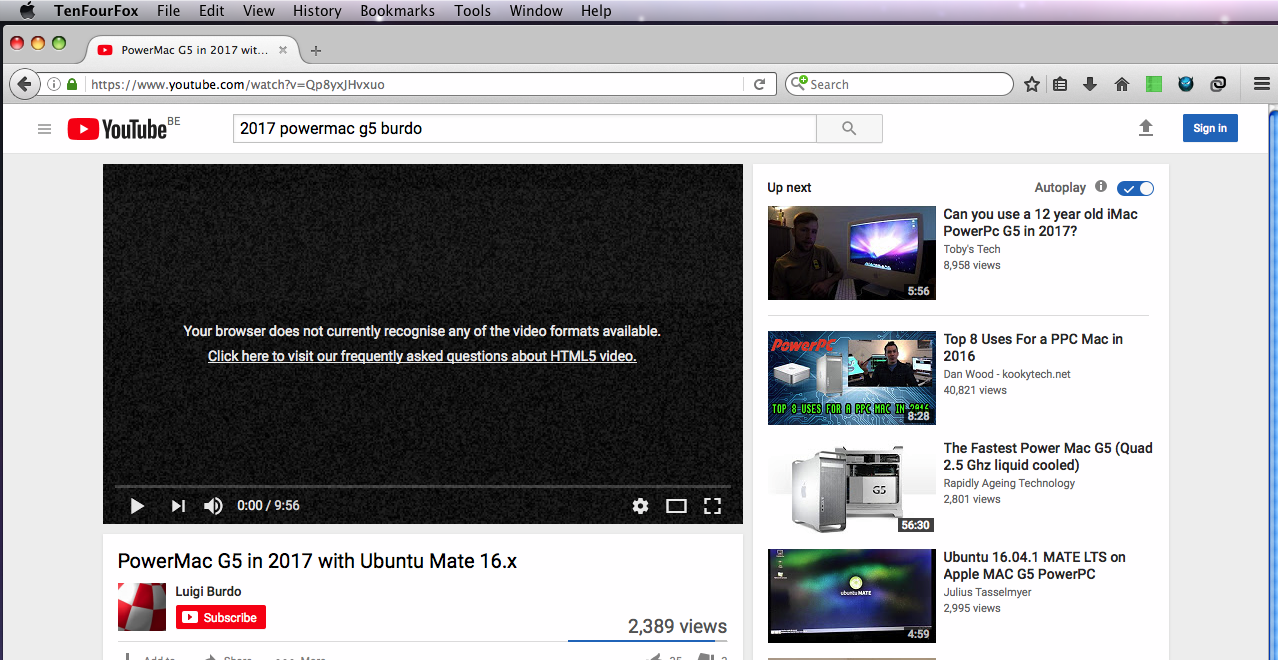Open the 12 year old iMac video thumbnail

pyautogui.click(x=851, y=253)
